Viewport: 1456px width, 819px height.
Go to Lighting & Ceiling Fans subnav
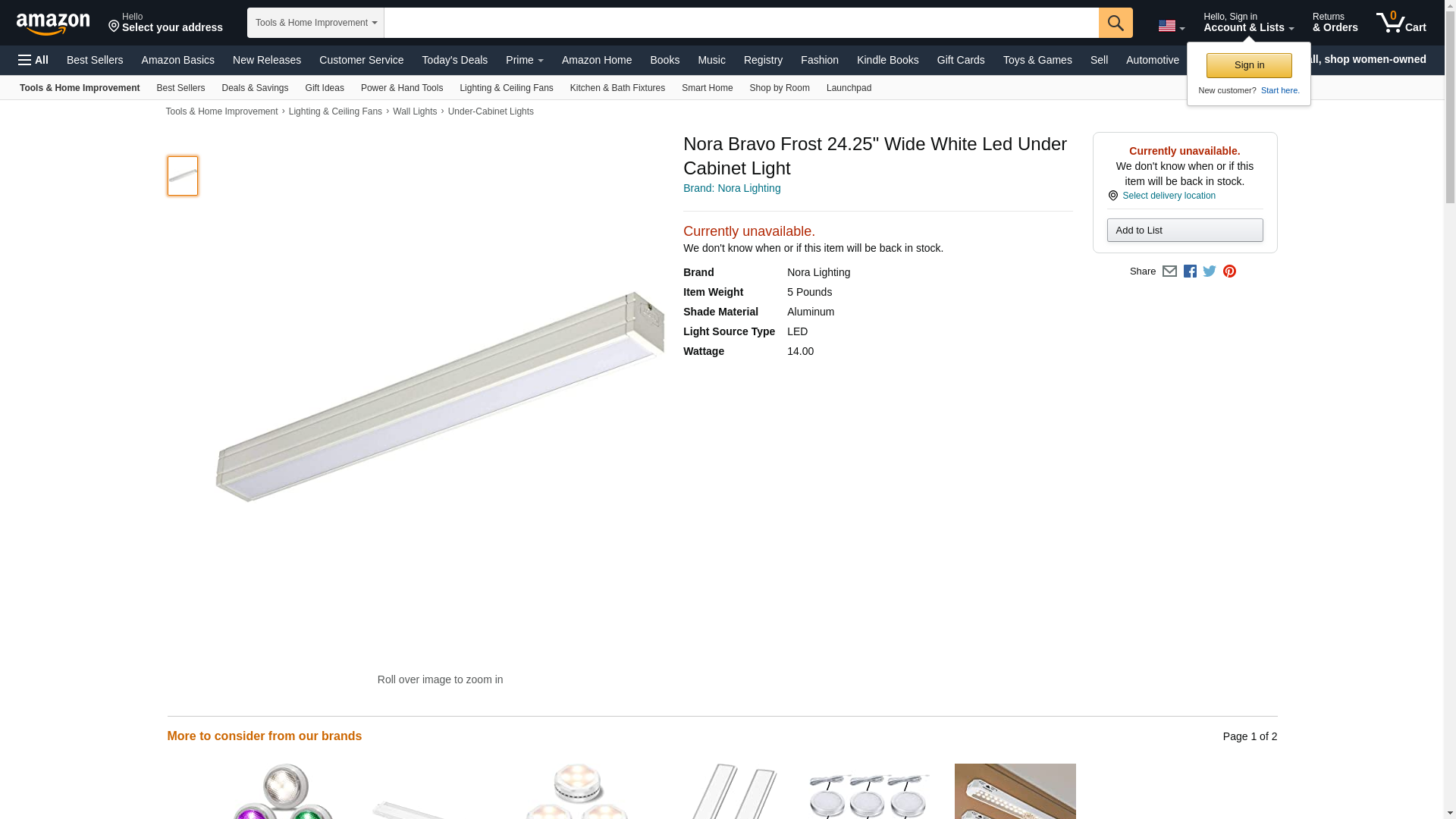tap(506, 88)
